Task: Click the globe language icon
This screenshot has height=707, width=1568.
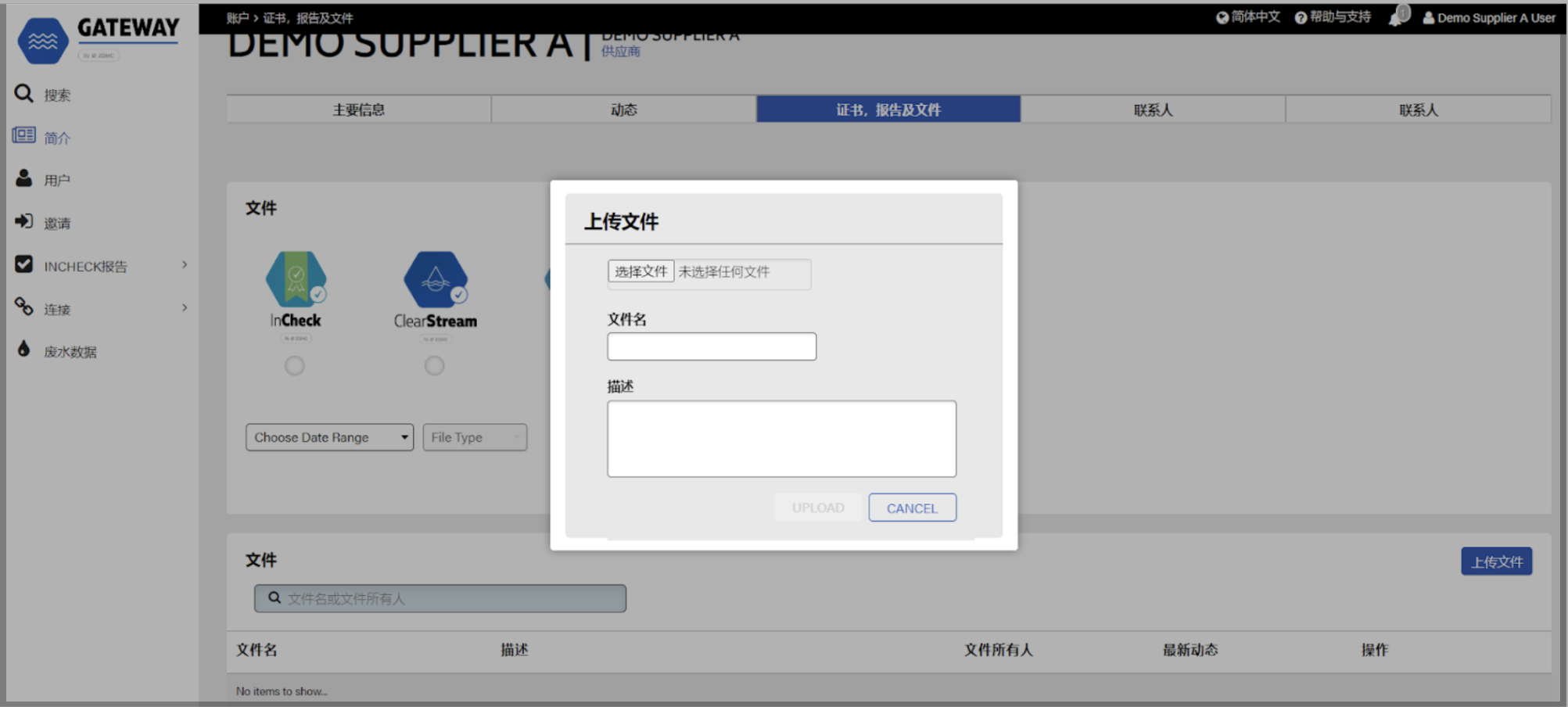Action: (1222, 17)
